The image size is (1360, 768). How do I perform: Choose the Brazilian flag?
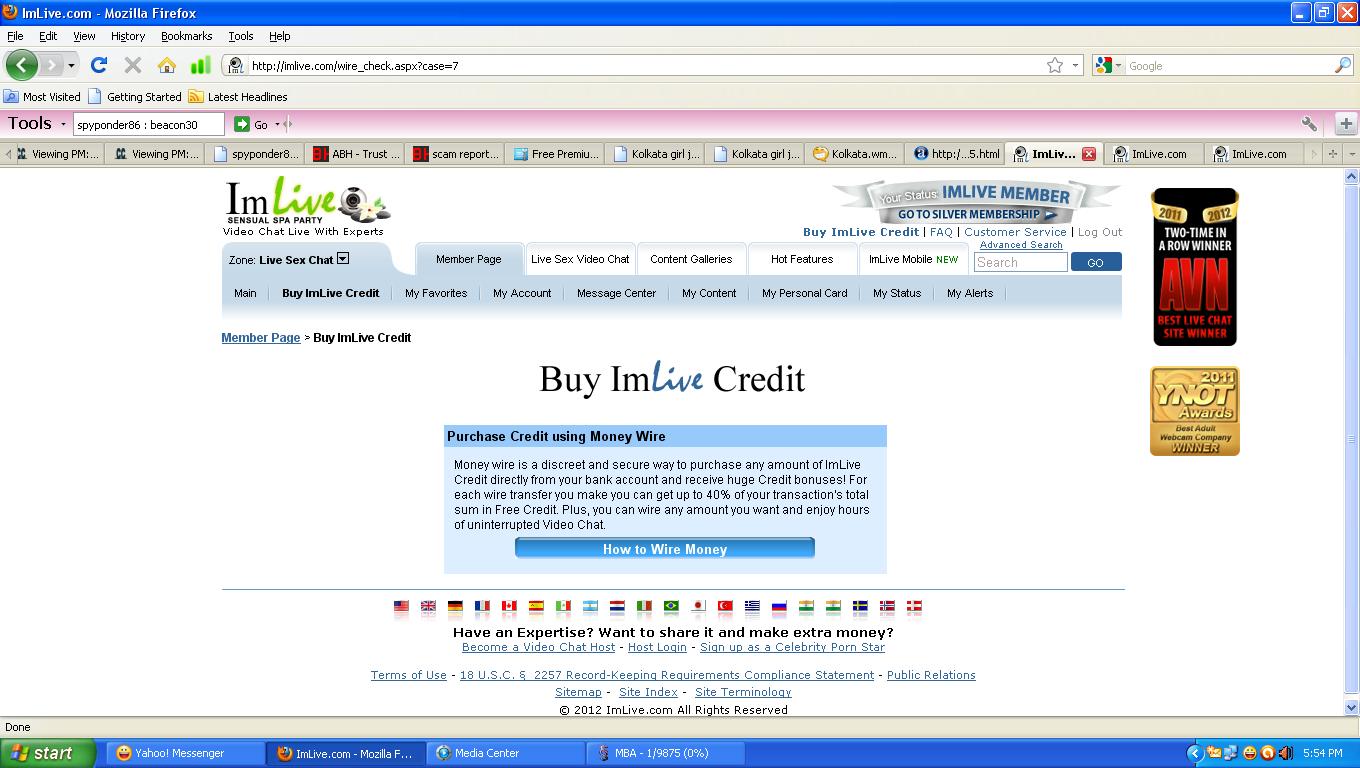point(671,606)
